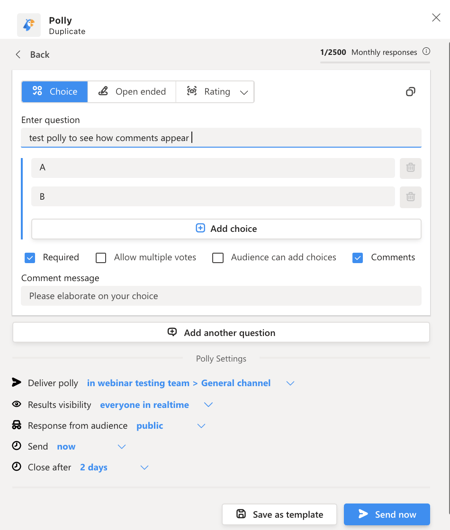450x530 pixels.
Task: Open the Close after 2 days dropdown
Action: click(144, 467)
